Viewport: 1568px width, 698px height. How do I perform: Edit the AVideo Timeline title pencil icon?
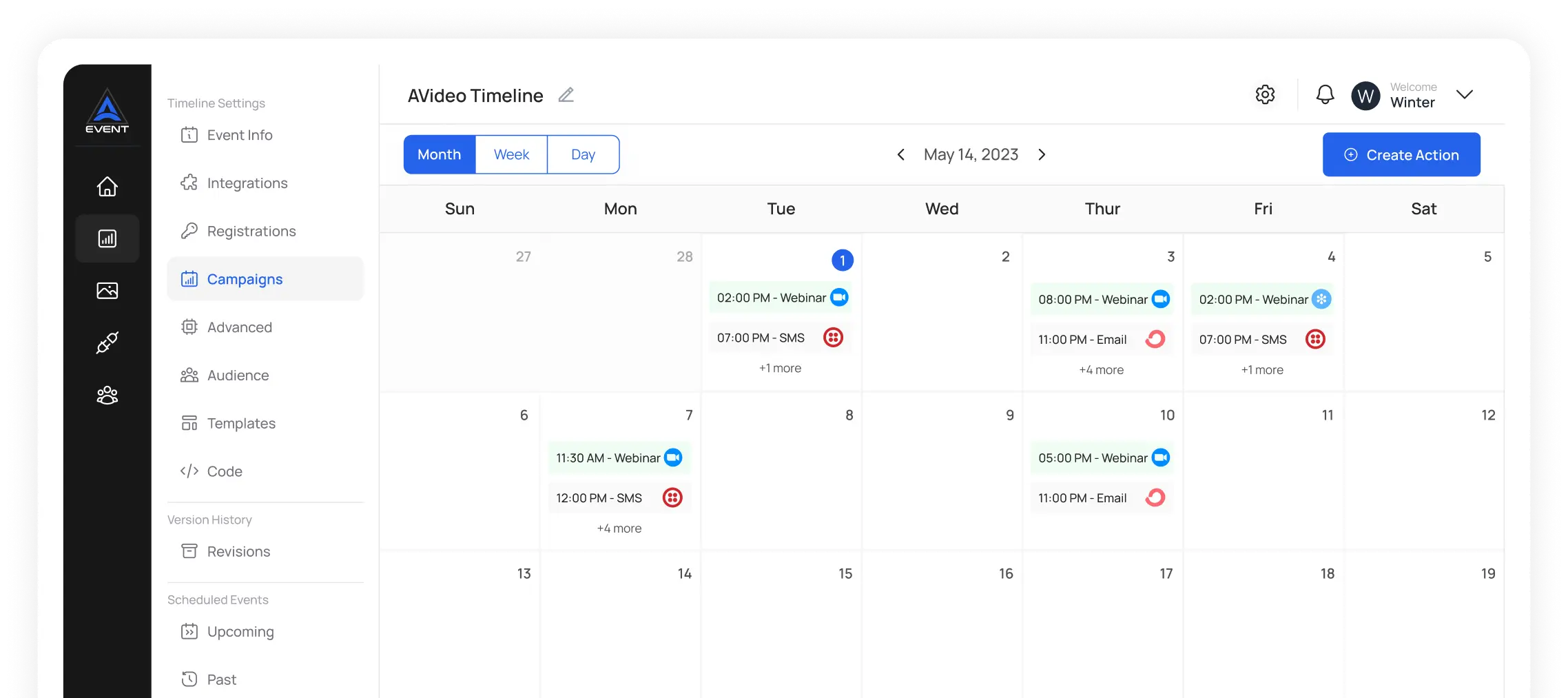tap(566, 95)
